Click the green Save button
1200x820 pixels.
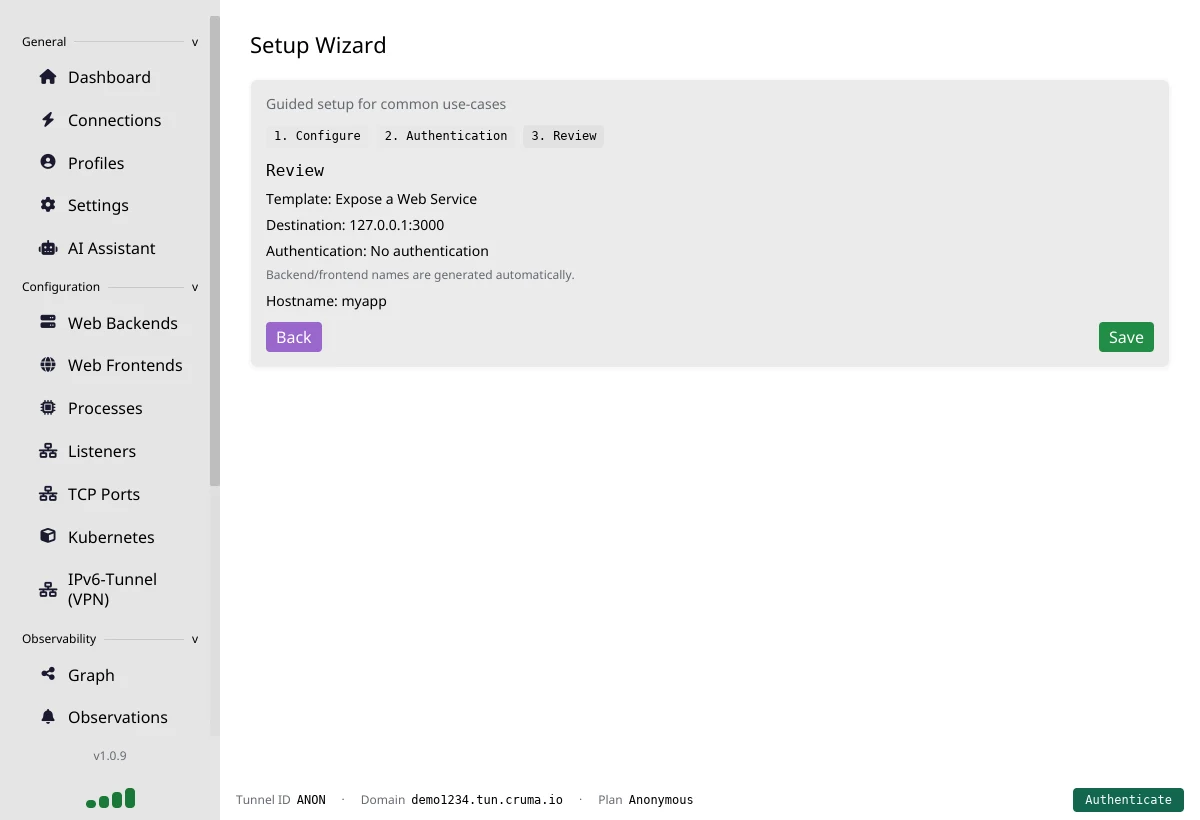point(1126,337)
